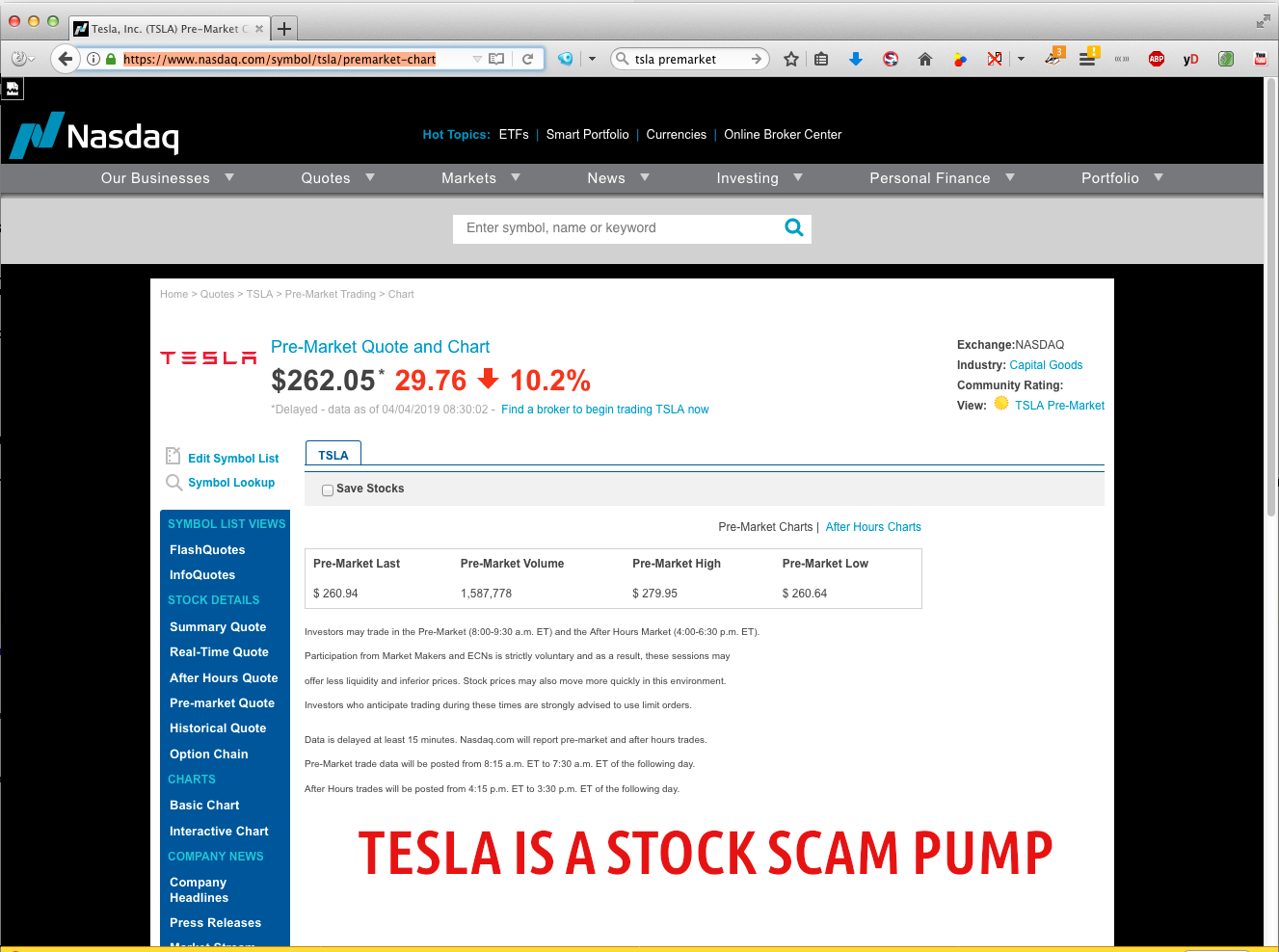Click the magnifier icon in browser search box
The width and height of the screenshot is (1279, 952).
click(x=623, y=59)
